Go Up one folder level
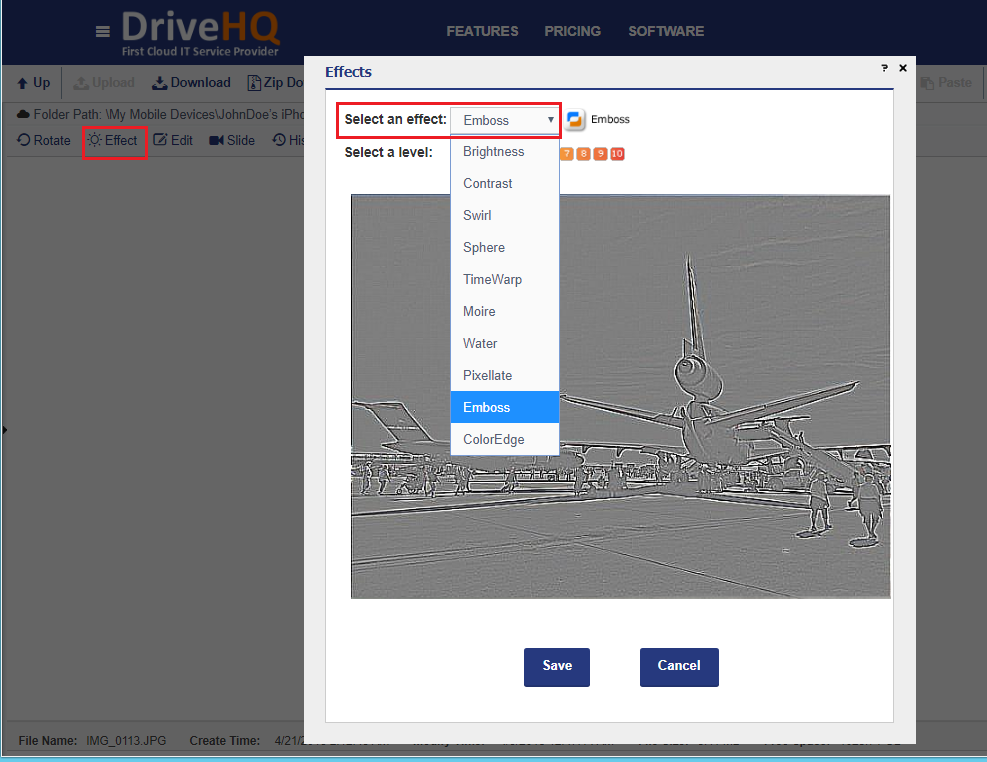Viewport: 987px width, 762px height. pos(33,83)
